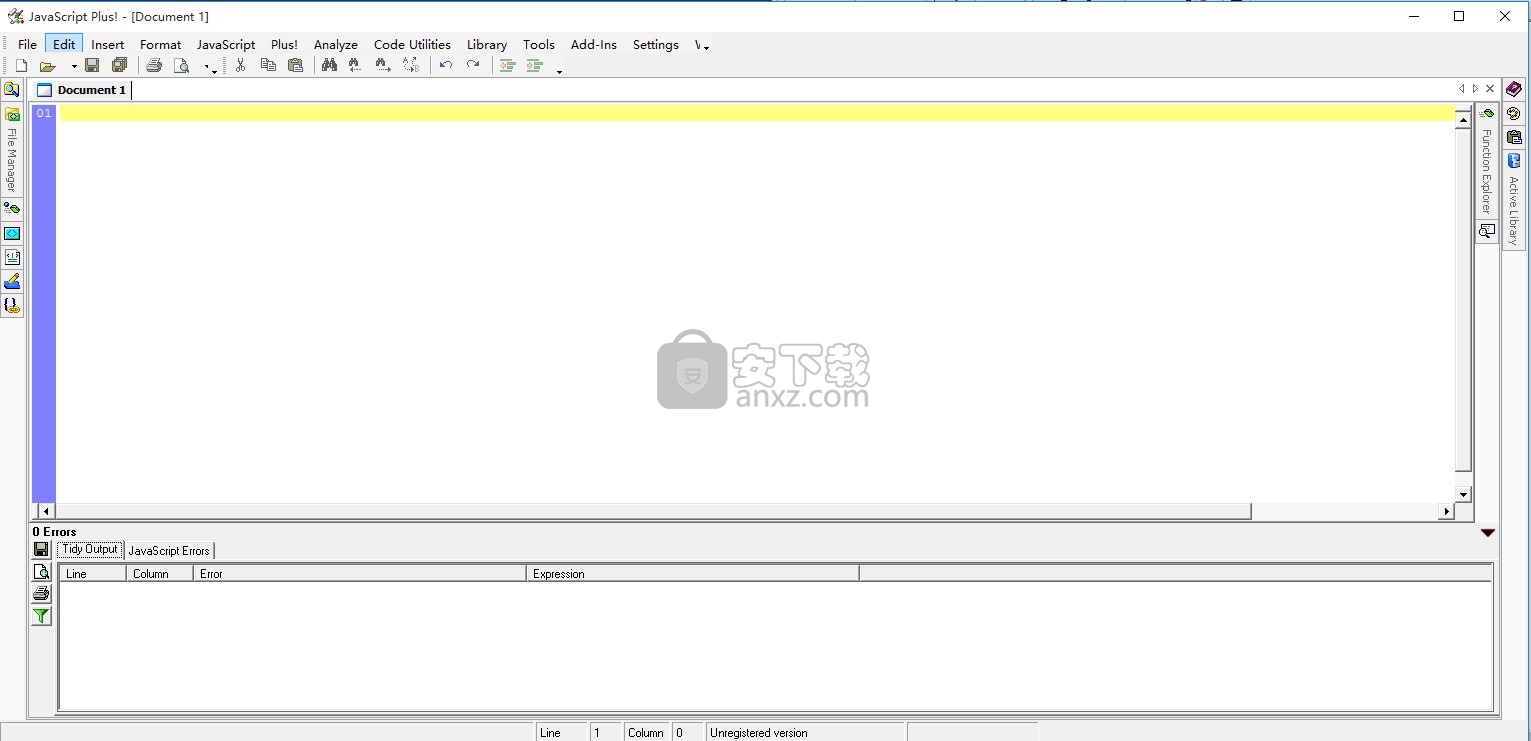The image size is (1531, 741).
Task: Open the clipboard panel on right edge
Action: [x=1513, y=137]
